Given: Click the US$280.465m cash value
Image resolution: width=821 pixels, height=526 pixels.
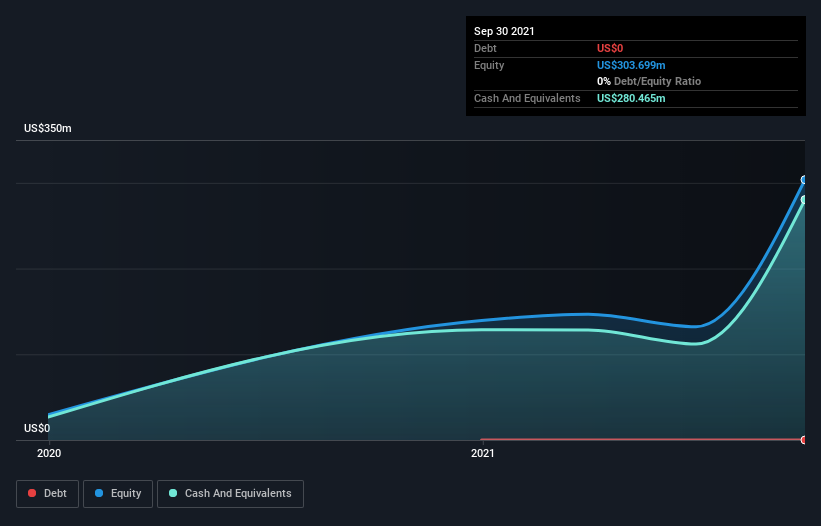Looking at the screenshot, I should 631,98.
